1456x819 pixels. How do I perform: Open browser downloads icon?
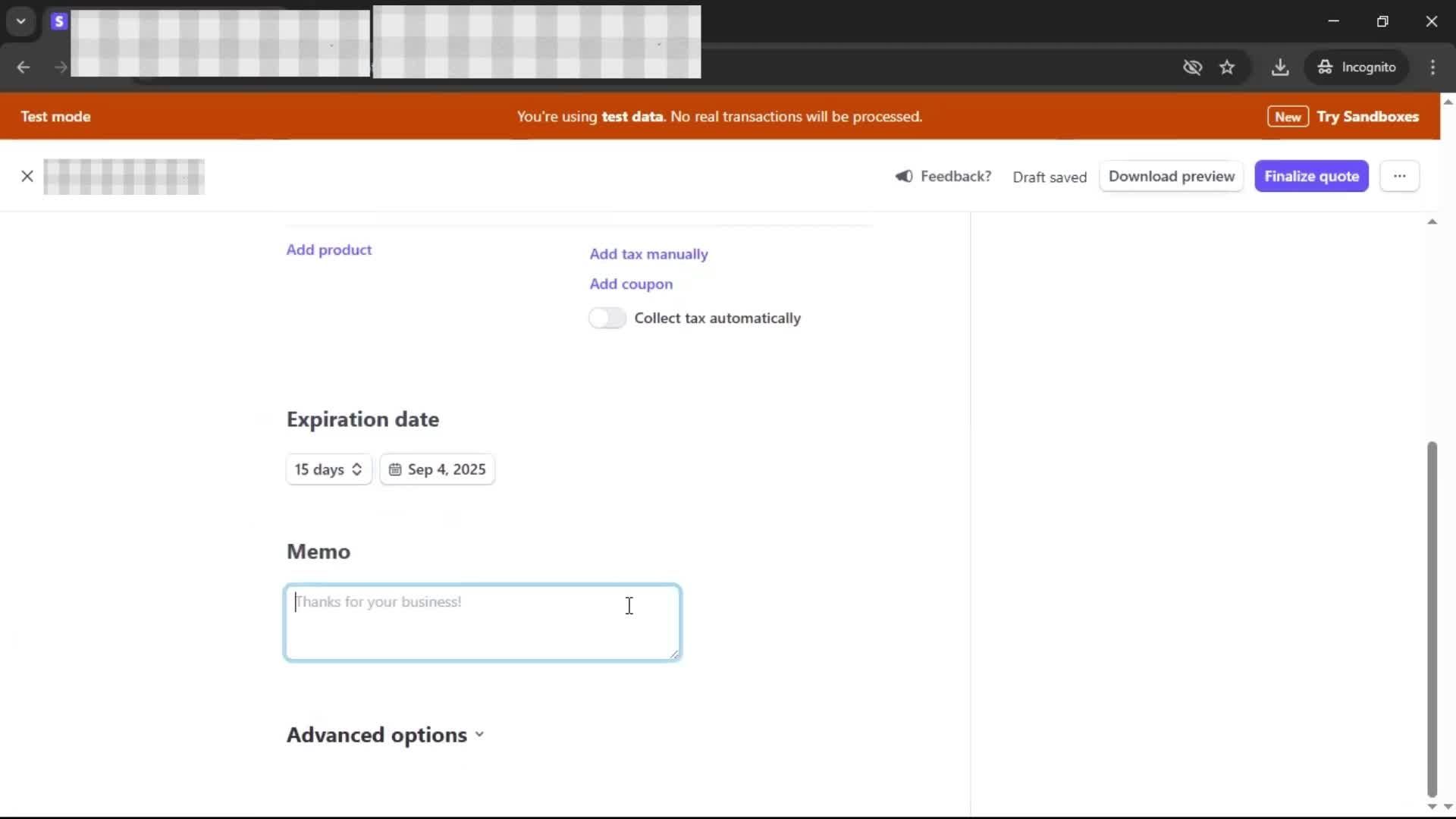click(x=1280, y=67)
